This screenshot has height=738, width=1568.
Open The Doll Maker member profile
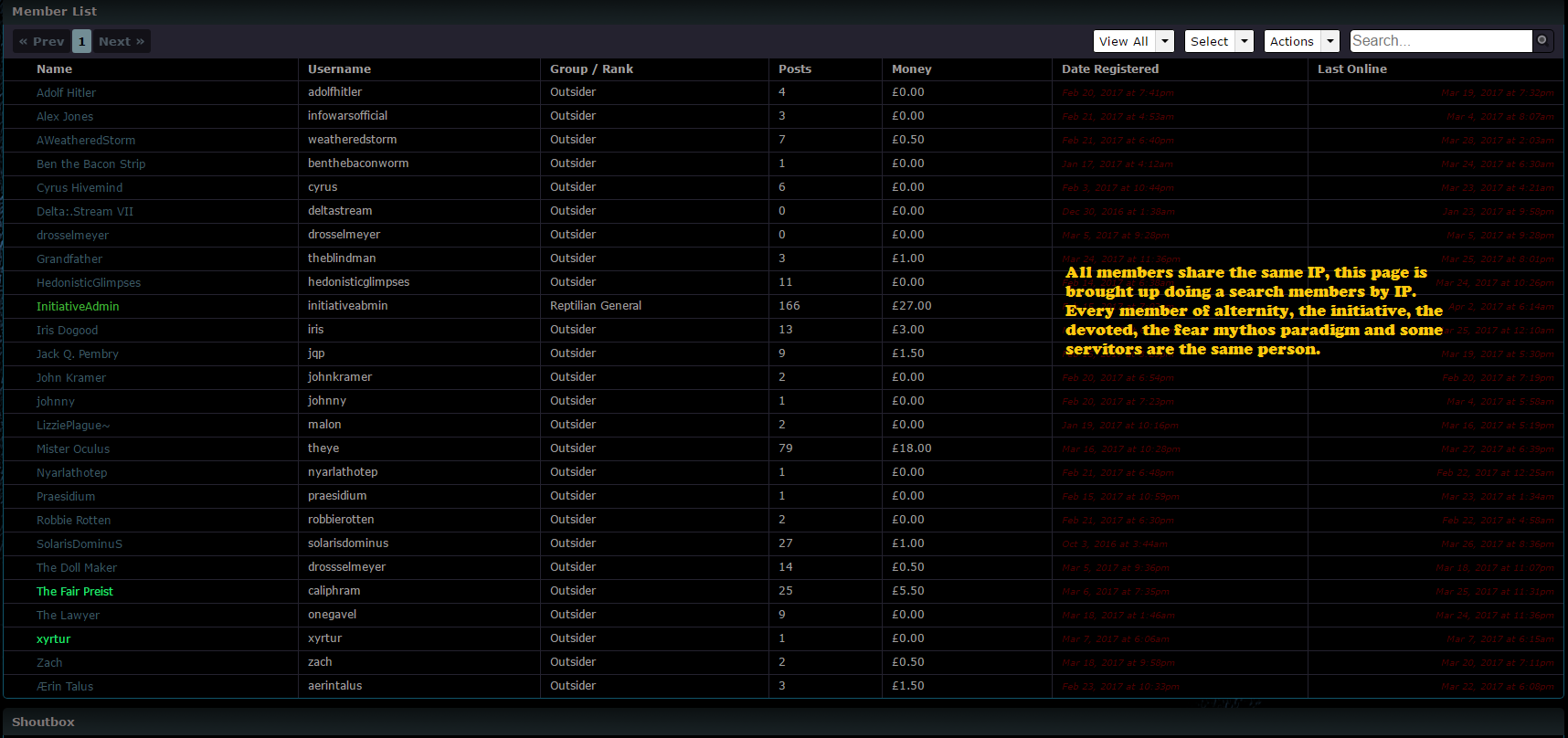tap(77, 568)
